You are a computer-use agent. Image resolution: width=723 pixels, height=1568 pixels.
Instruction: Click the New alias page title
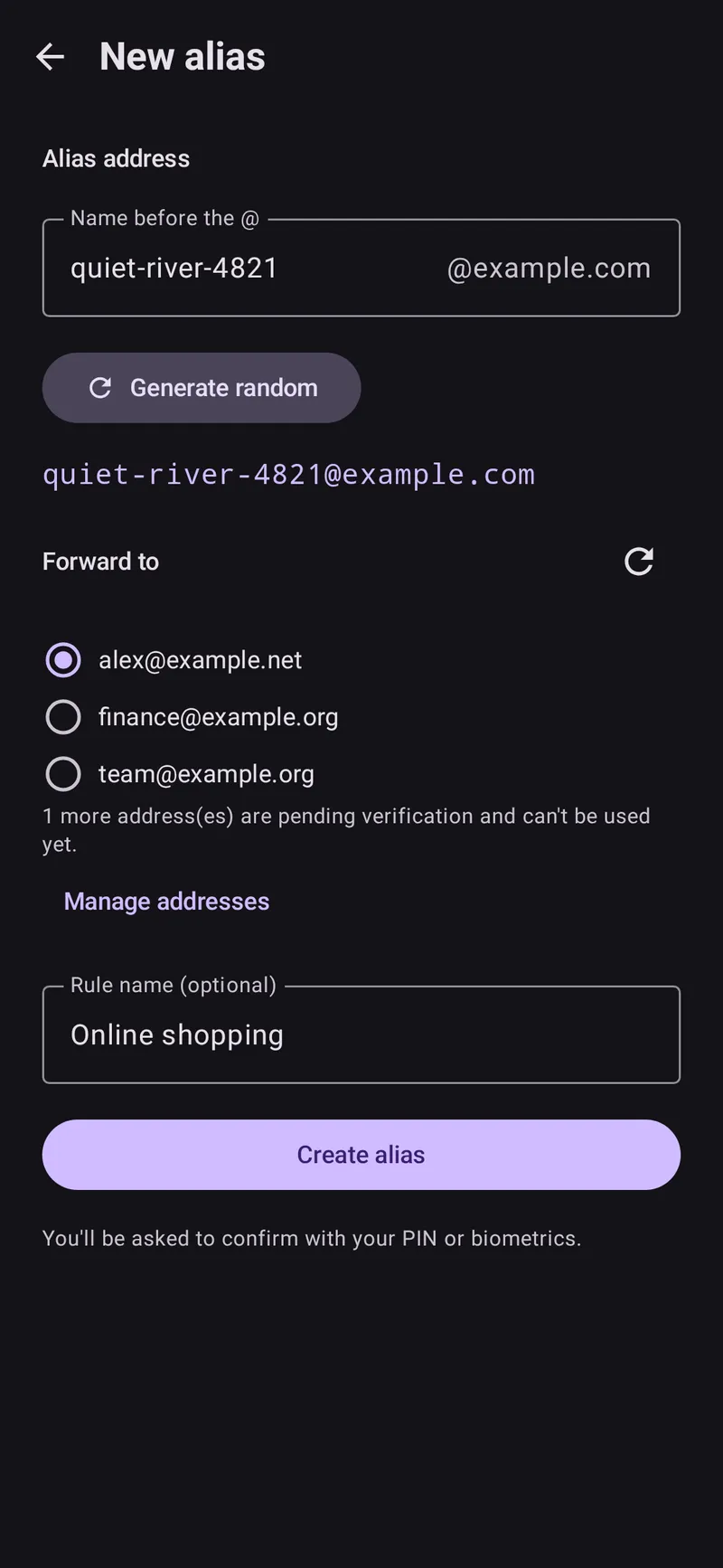[183, 56]
